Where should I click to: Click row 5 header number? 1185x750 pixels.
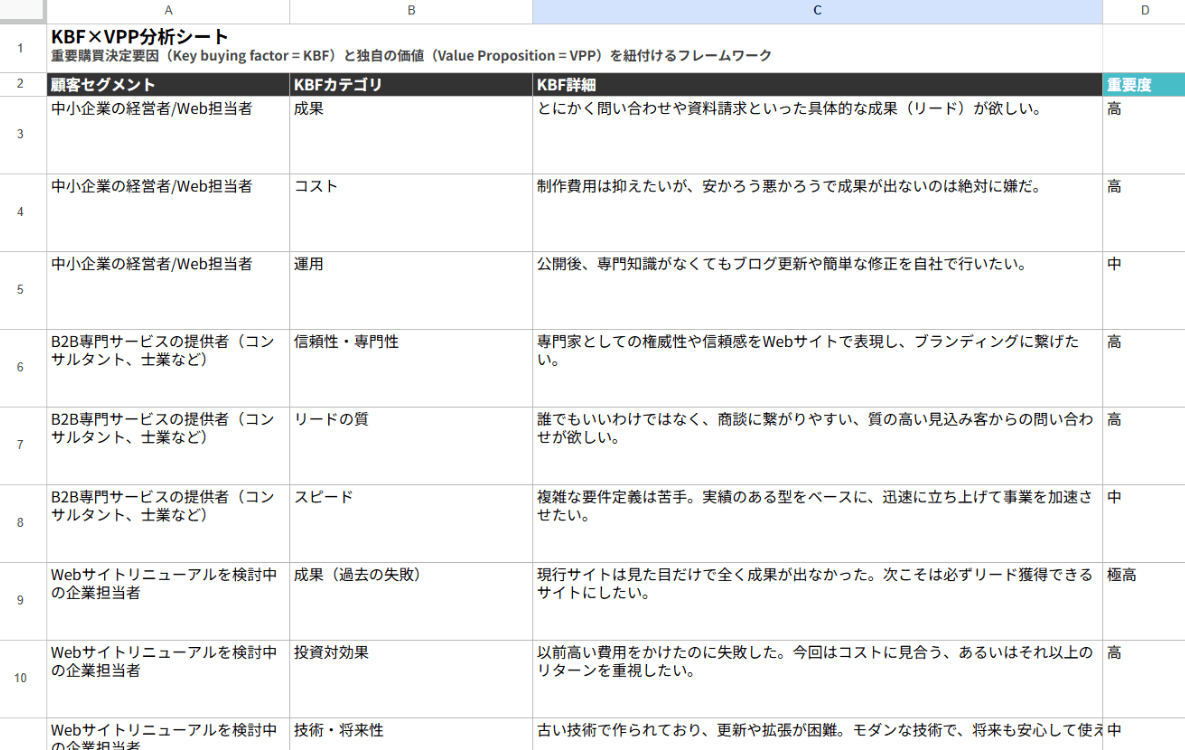point(22,290)
